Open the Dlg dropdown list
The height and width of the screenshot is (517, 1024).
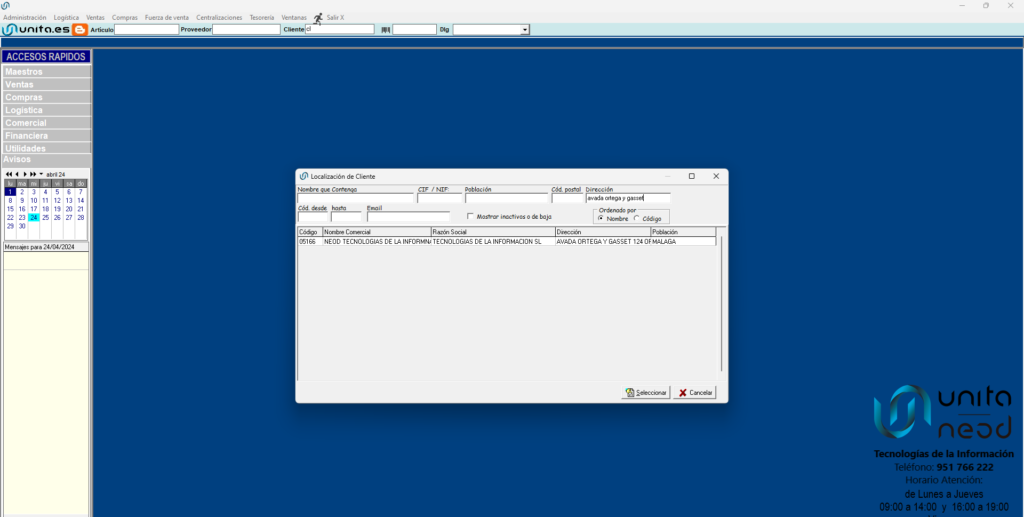tap(525, 30)
